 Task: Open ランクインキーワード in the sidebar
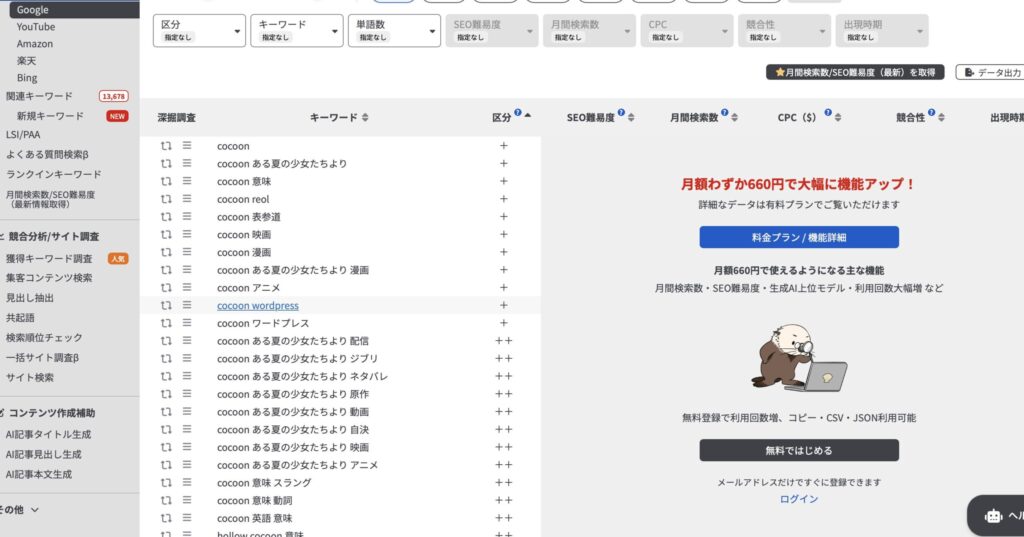(x=54, y=174)
